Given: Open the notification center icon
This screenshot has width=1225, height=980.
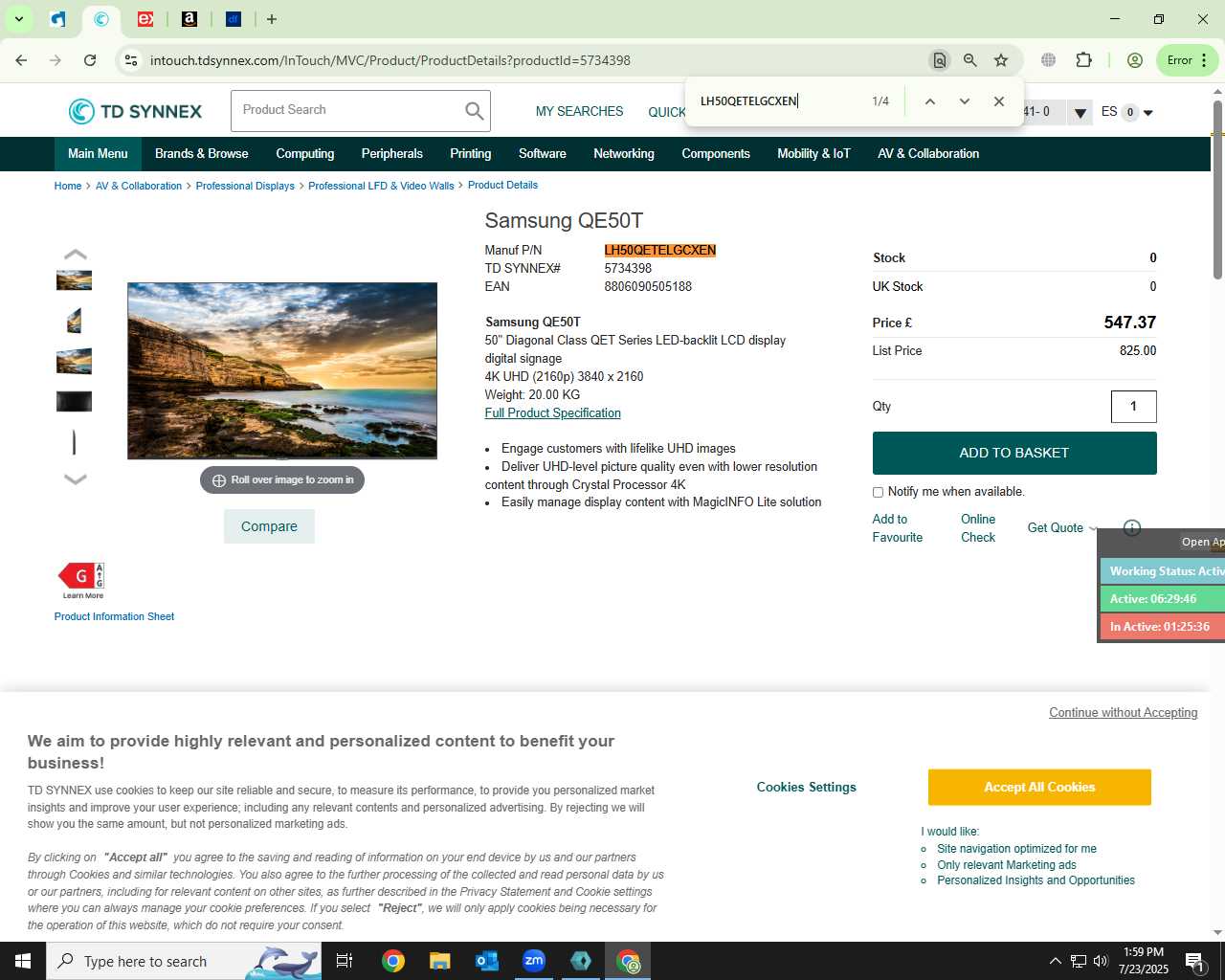Looking at the screenshot, I should point(1195,961).
